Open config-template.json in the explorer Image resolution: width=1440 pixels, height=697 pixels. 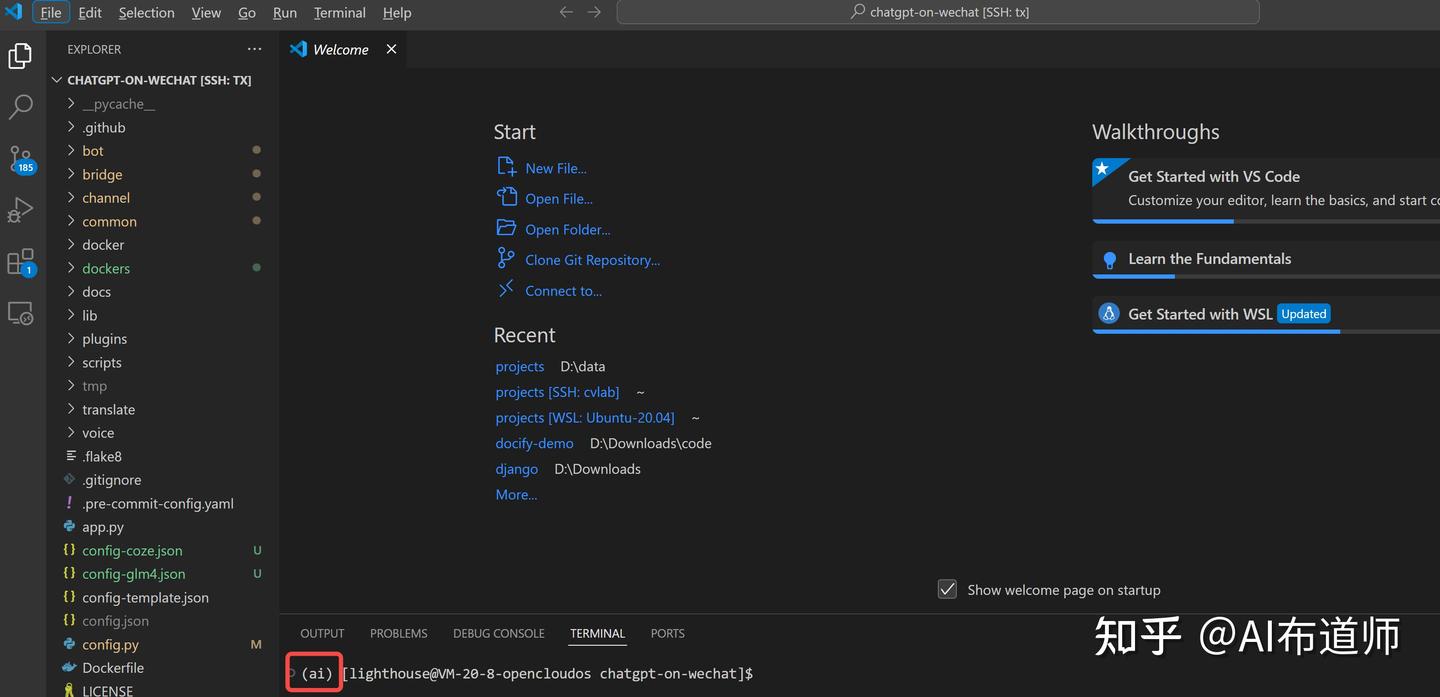coord(146,597)
